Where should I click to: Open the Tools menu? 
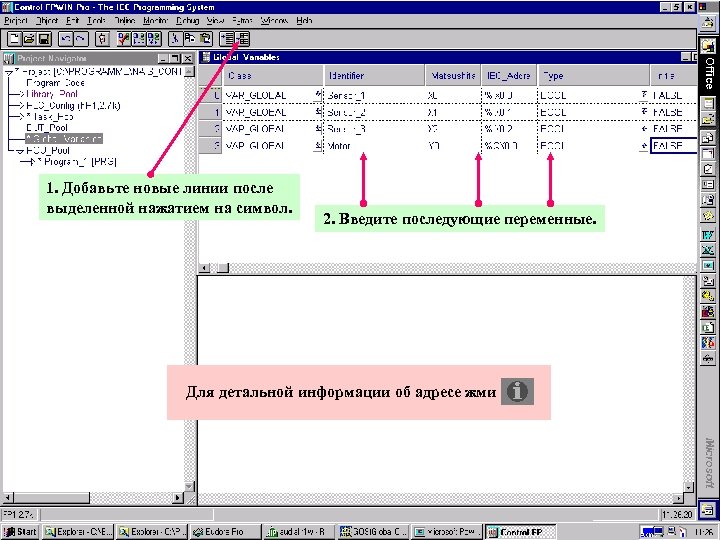[x=96, y=21]
